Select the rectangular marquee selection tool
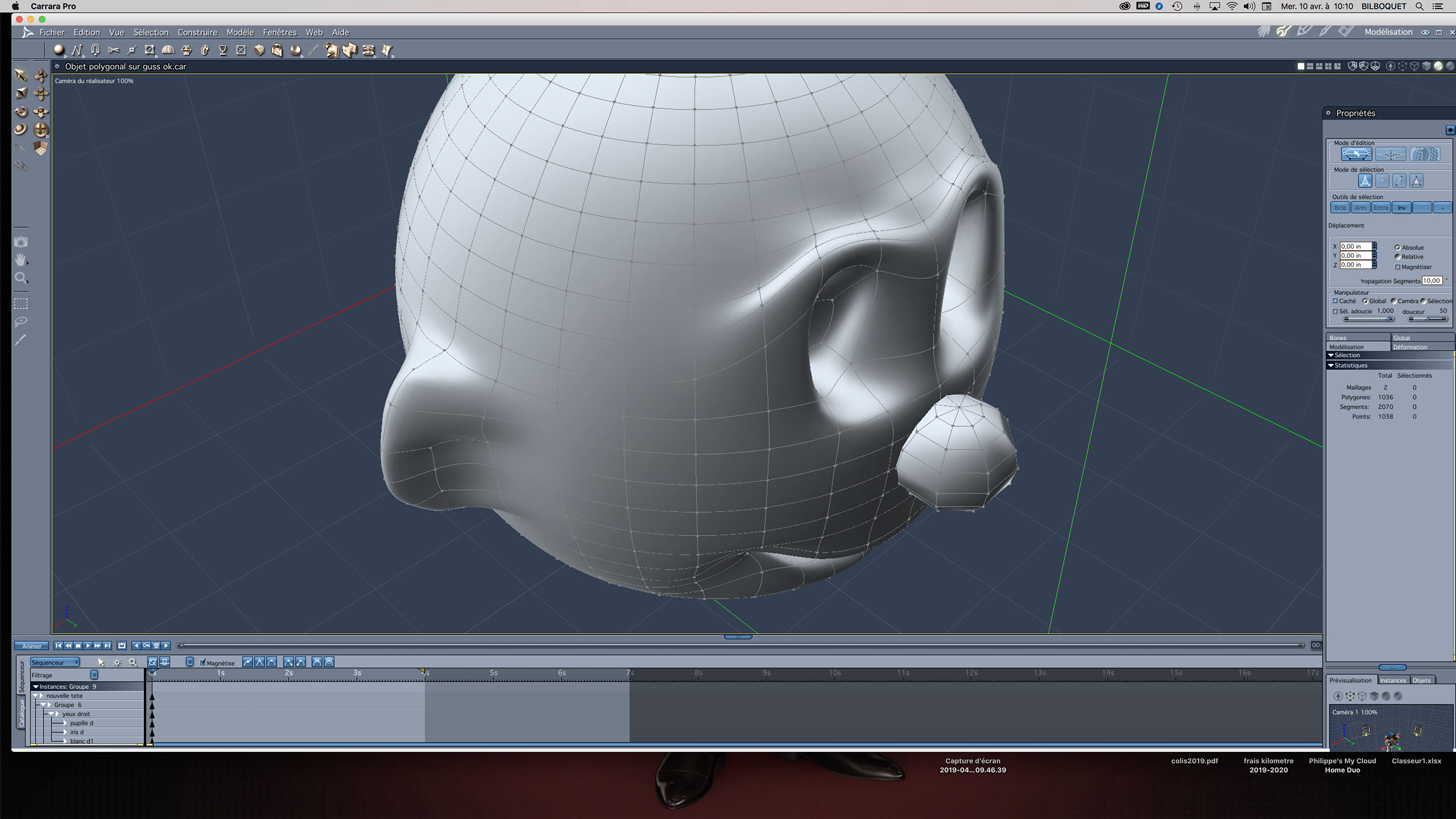The image size is (1456, 819). click(20, 304)
